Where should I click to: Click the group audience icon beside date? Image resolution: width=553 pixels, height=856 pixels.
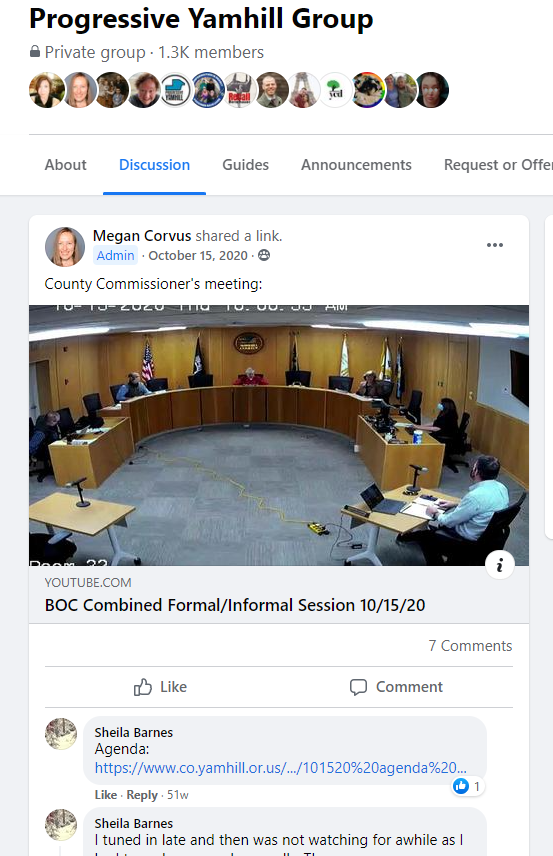coord(264,255)
